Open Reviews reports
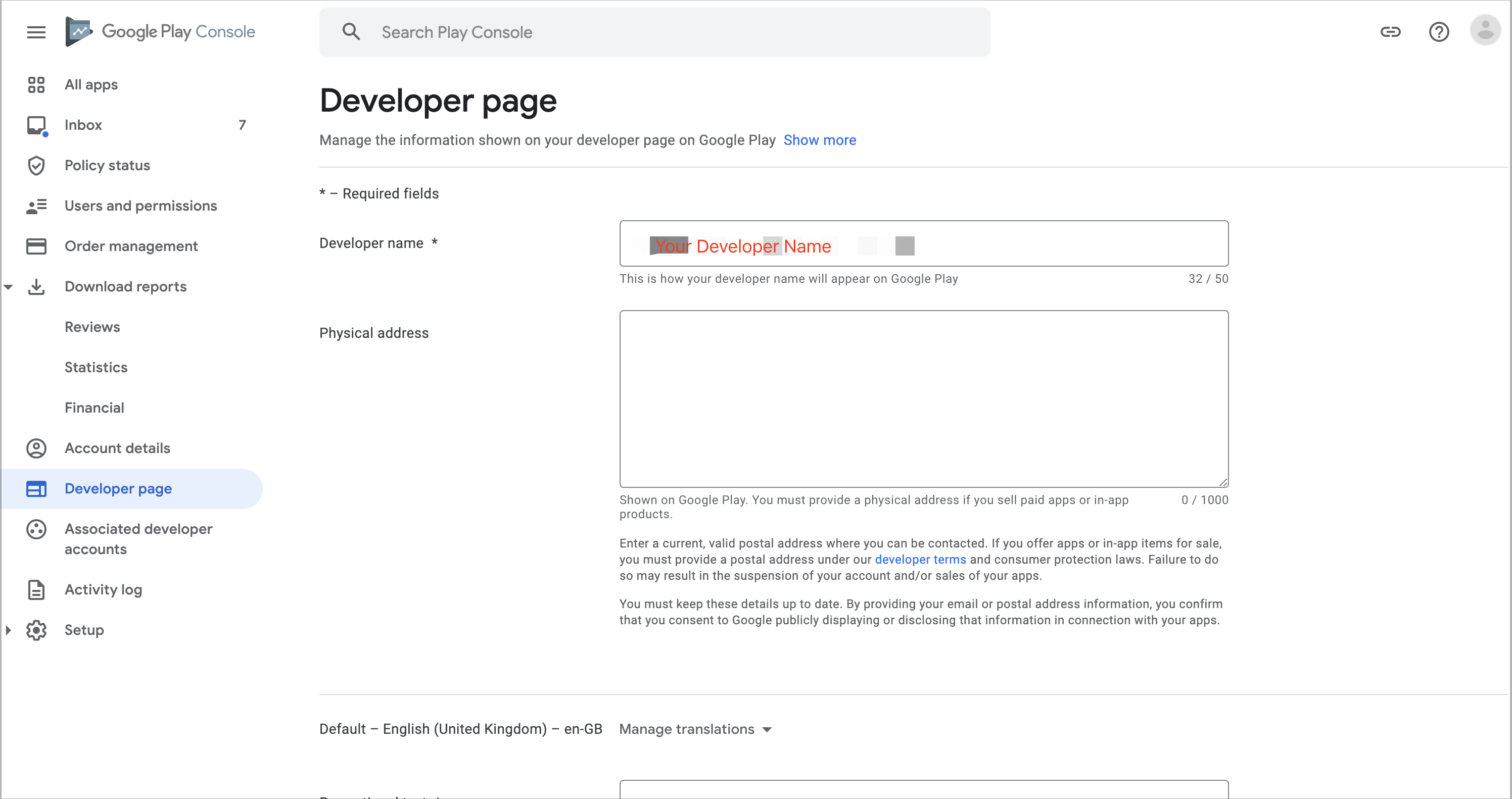This screenshot has height=799, width=1512. (x=92, y=327)
